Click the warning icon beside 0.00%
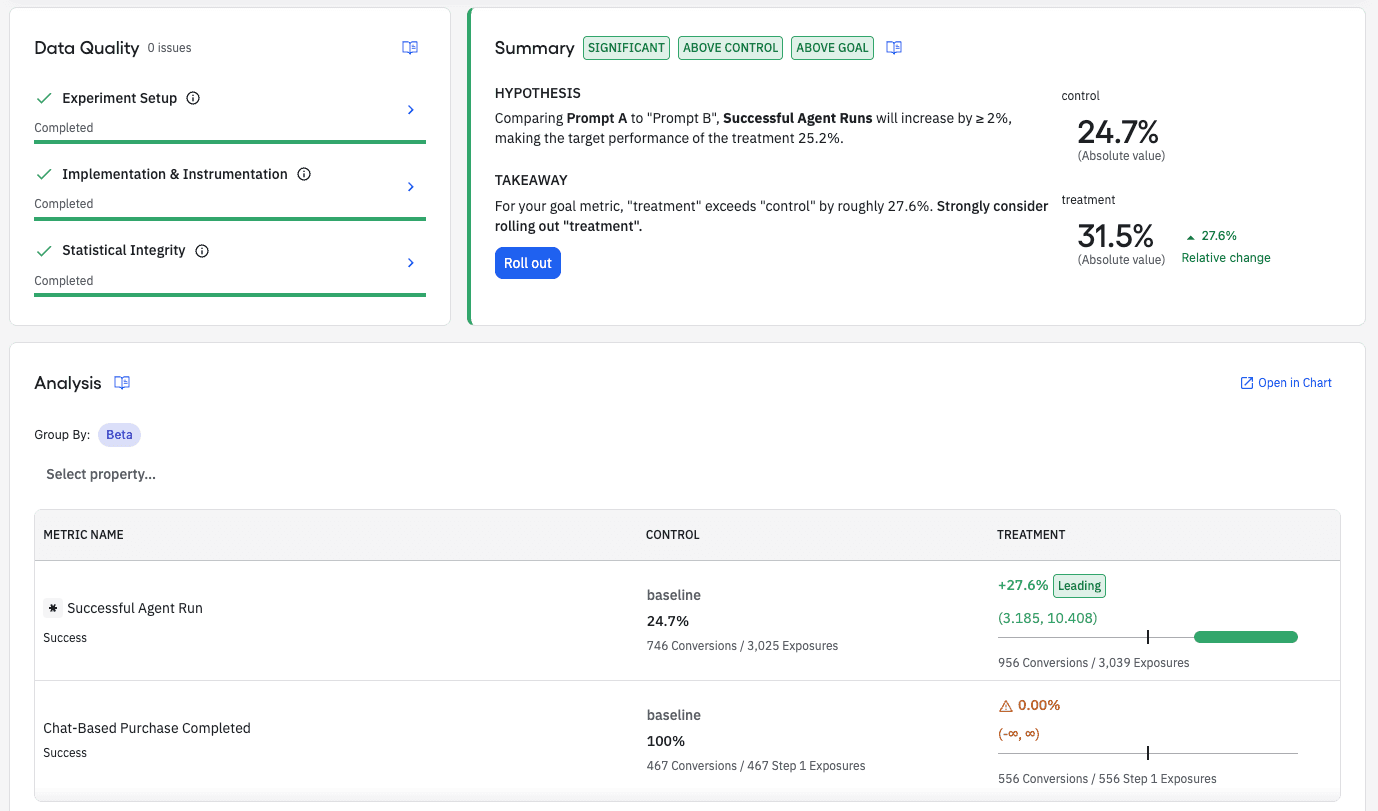The image size is (1378, 811). (1006, 706)
